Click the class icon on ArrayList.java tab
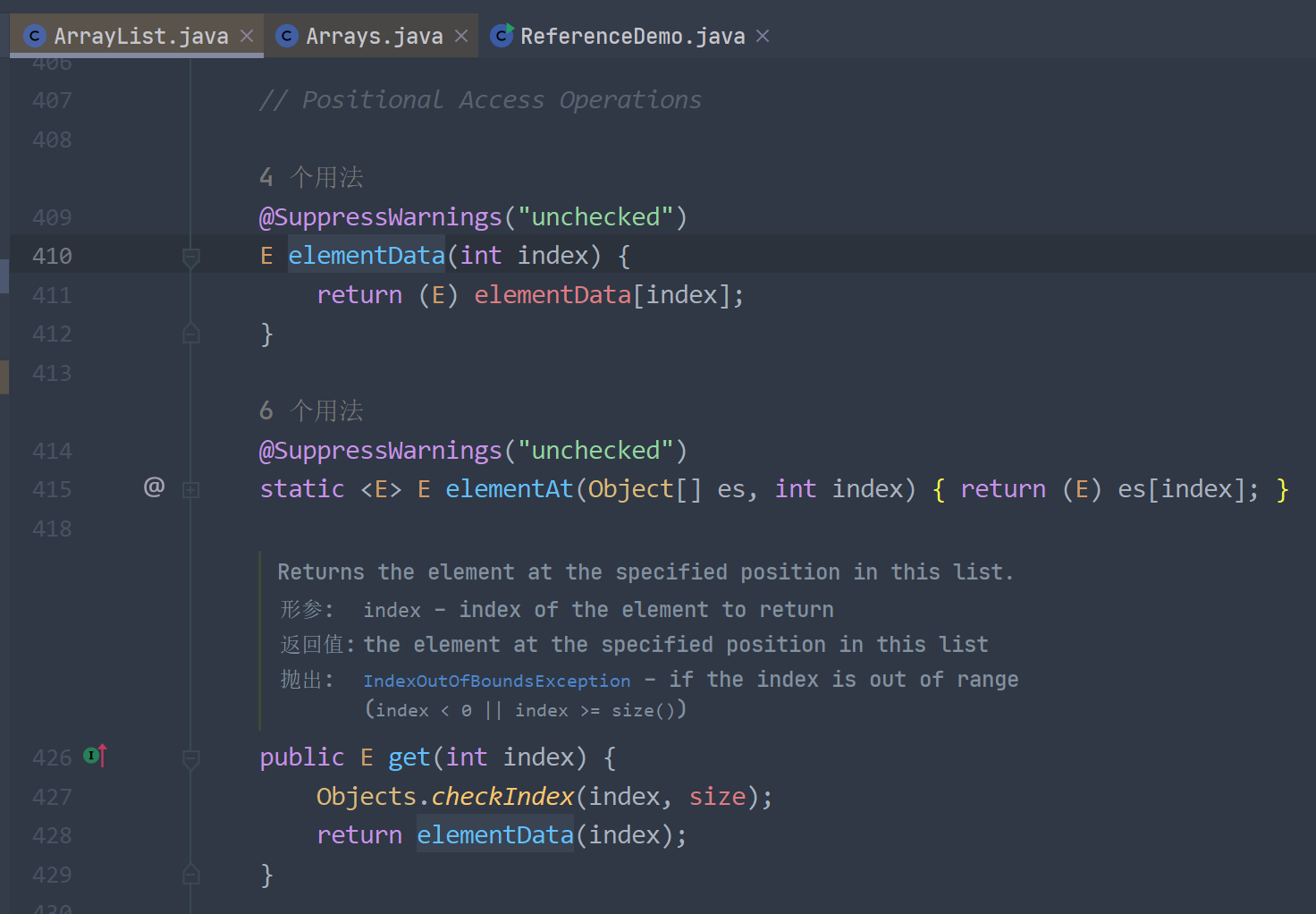Screen dimensions: 1316x914 (x=35, y=36)
